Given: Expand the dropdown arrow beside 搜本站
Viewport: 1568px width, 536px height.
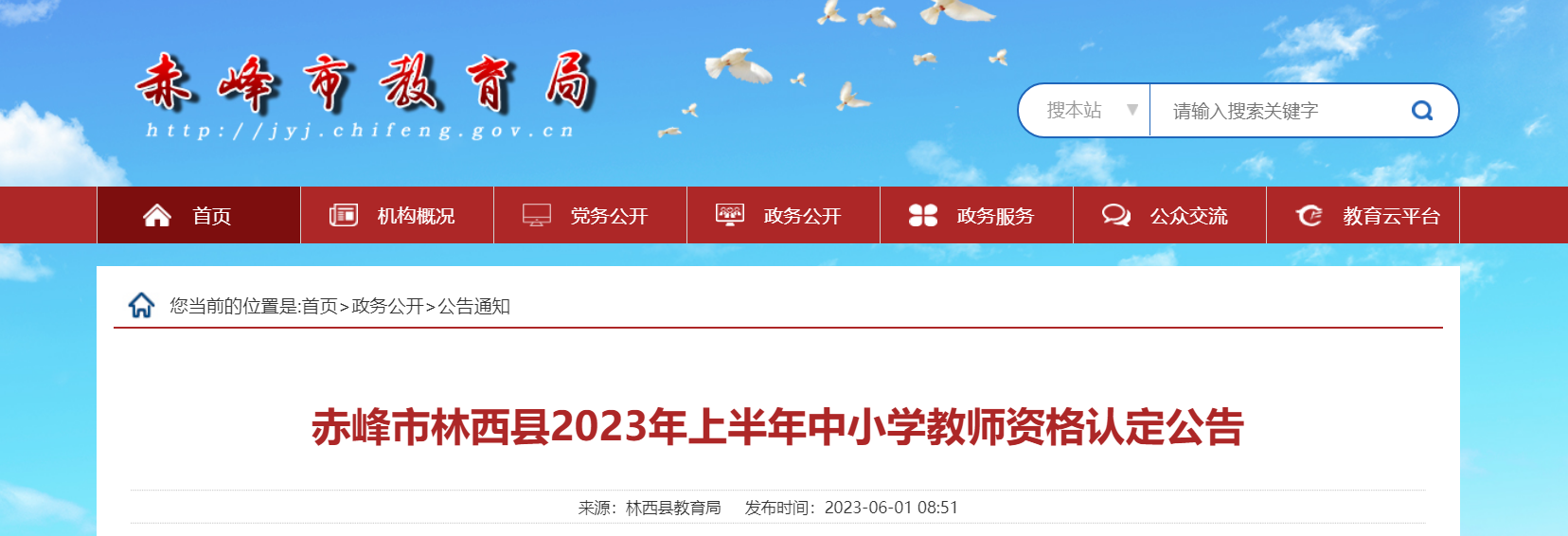Looking at the screenshot, I should (x=1131, y=111).
